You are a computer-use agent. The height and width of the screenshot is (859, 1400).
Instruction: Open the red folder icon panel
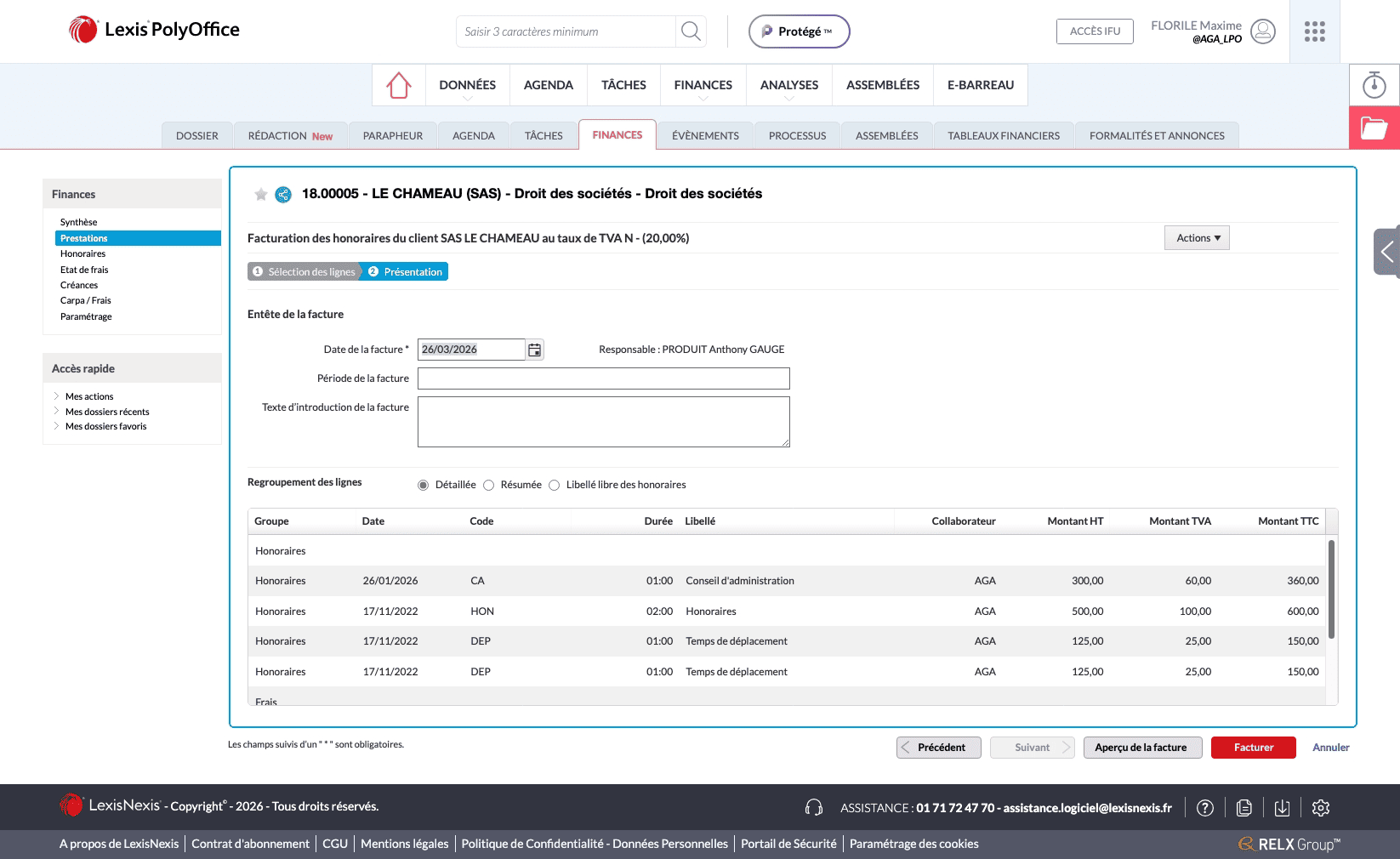[x=1374, y=128]
